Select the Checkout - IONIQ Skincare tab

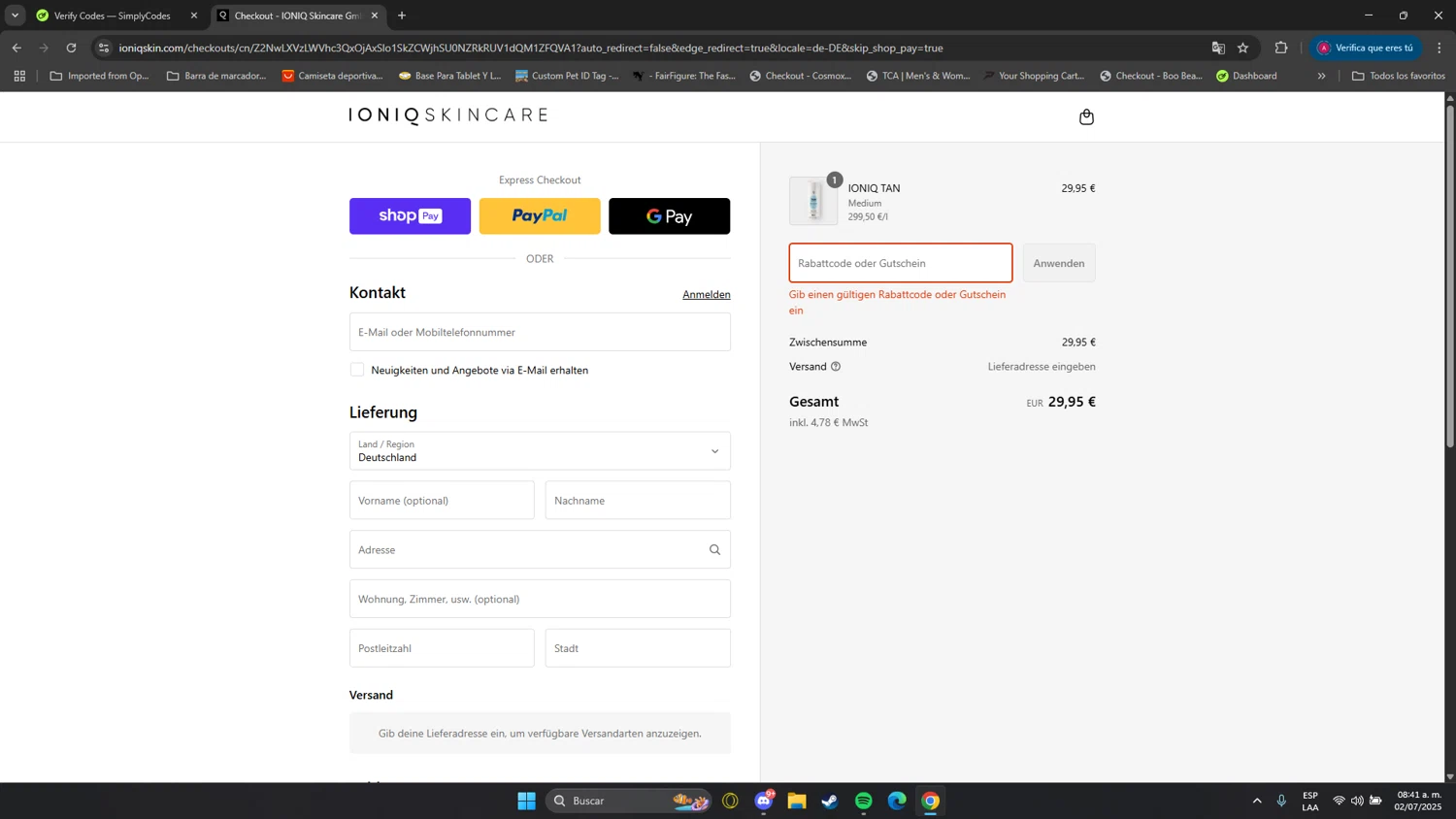[x=298, y=16]
